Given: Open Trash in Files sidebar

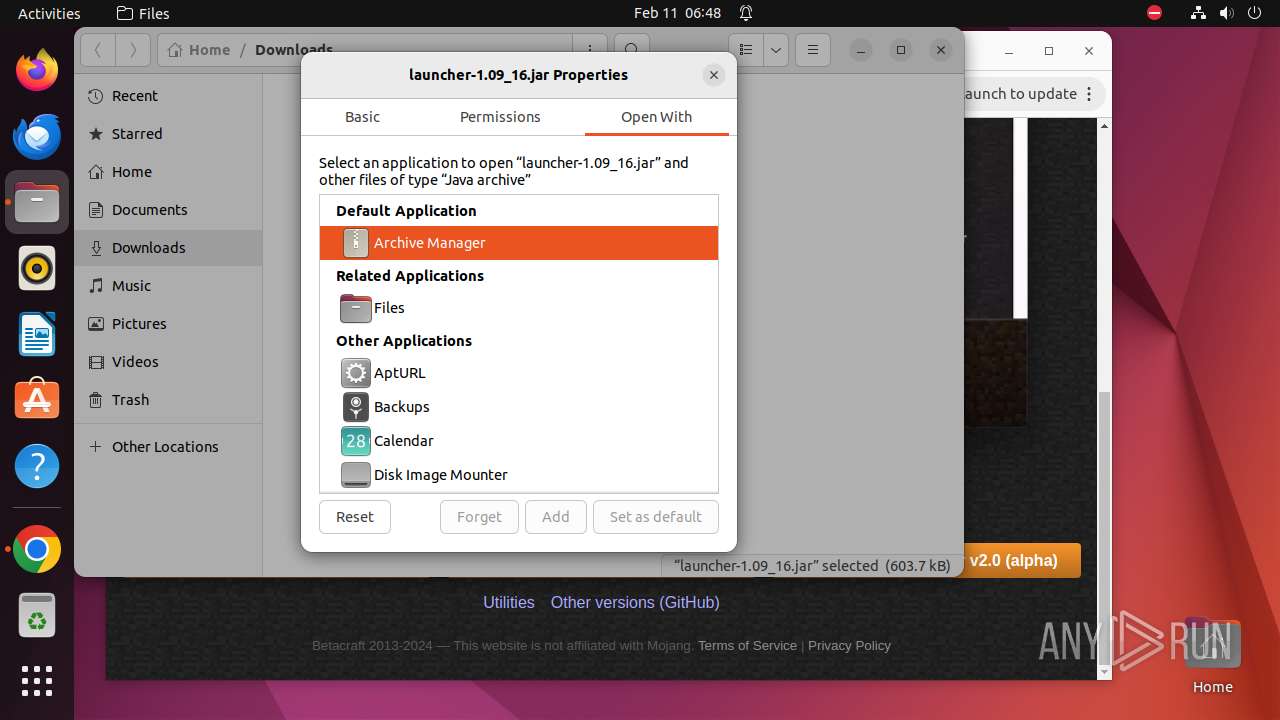Looking at the screenshot, I should coord(168,400).
